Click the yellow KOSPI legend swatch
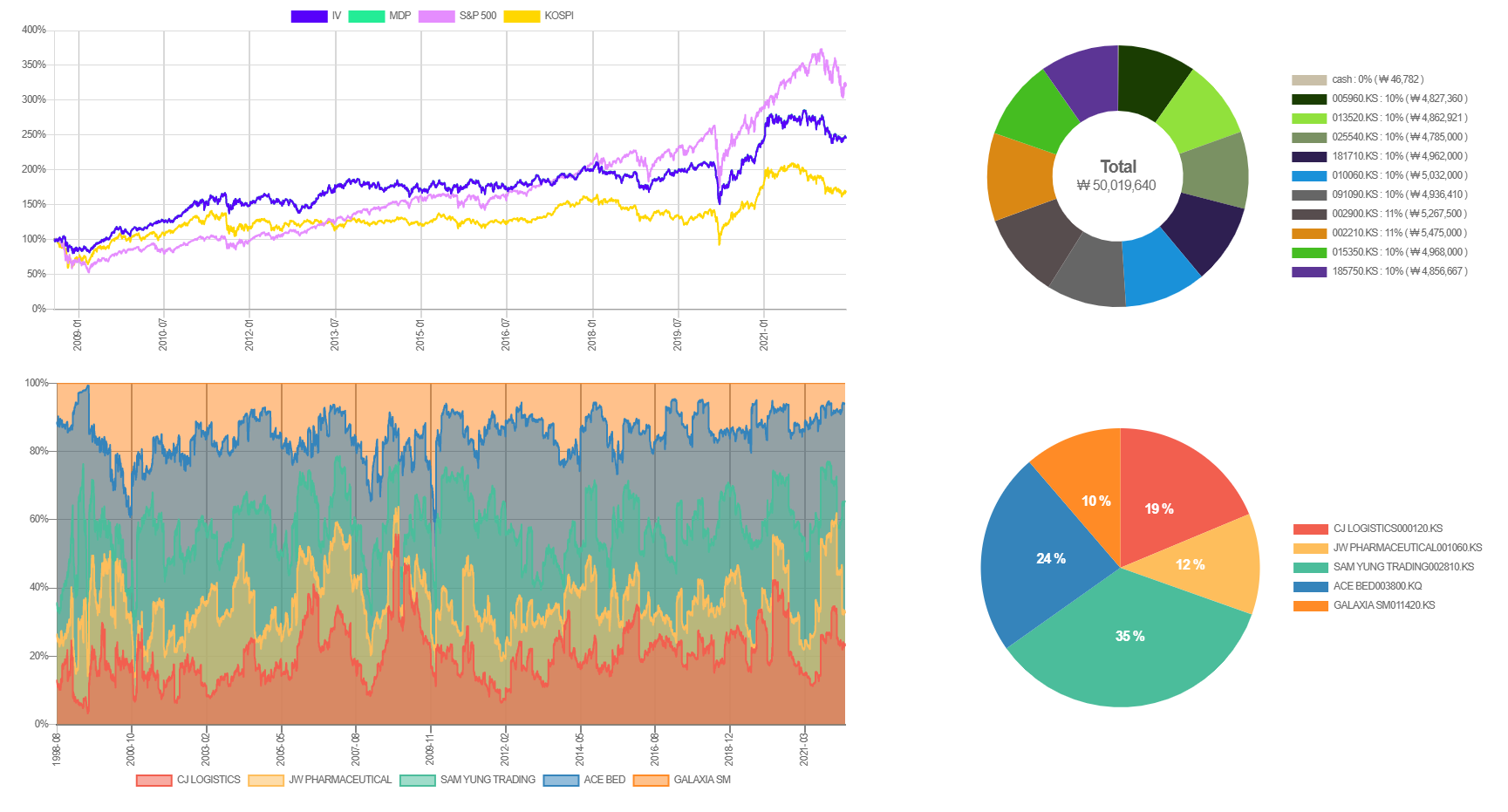 pyautogui.click(x=522, y=16)
